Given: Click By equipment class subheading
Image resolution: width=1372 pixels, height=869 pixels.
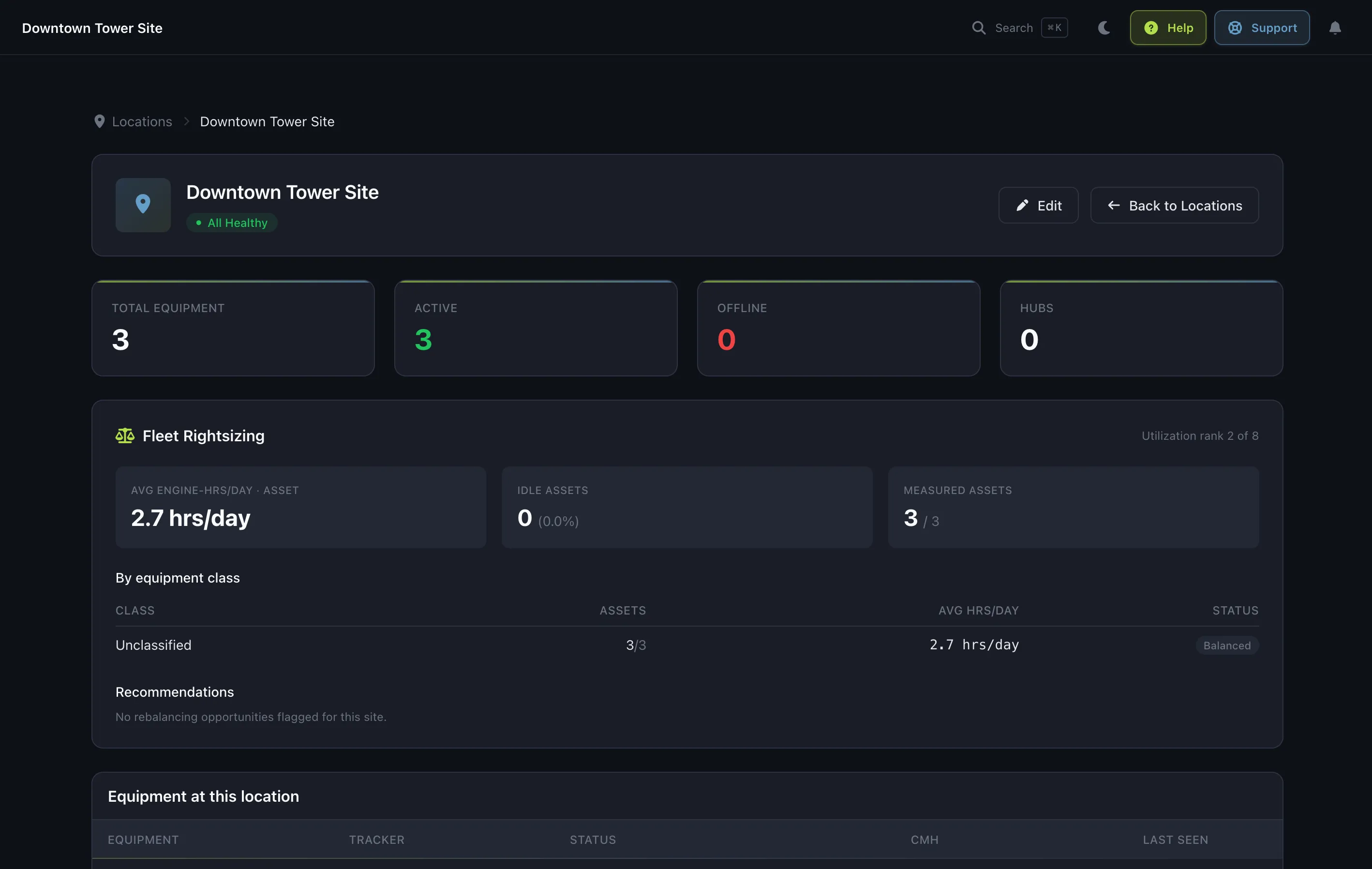Looking at the screenshot, I should [178, 578].
